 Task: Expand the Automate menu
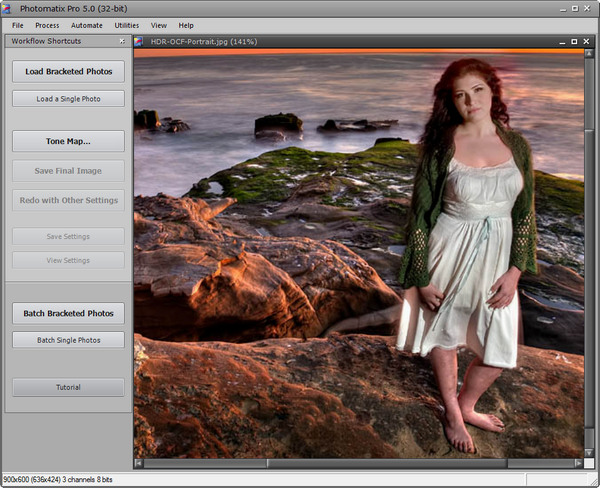(87, 25)
